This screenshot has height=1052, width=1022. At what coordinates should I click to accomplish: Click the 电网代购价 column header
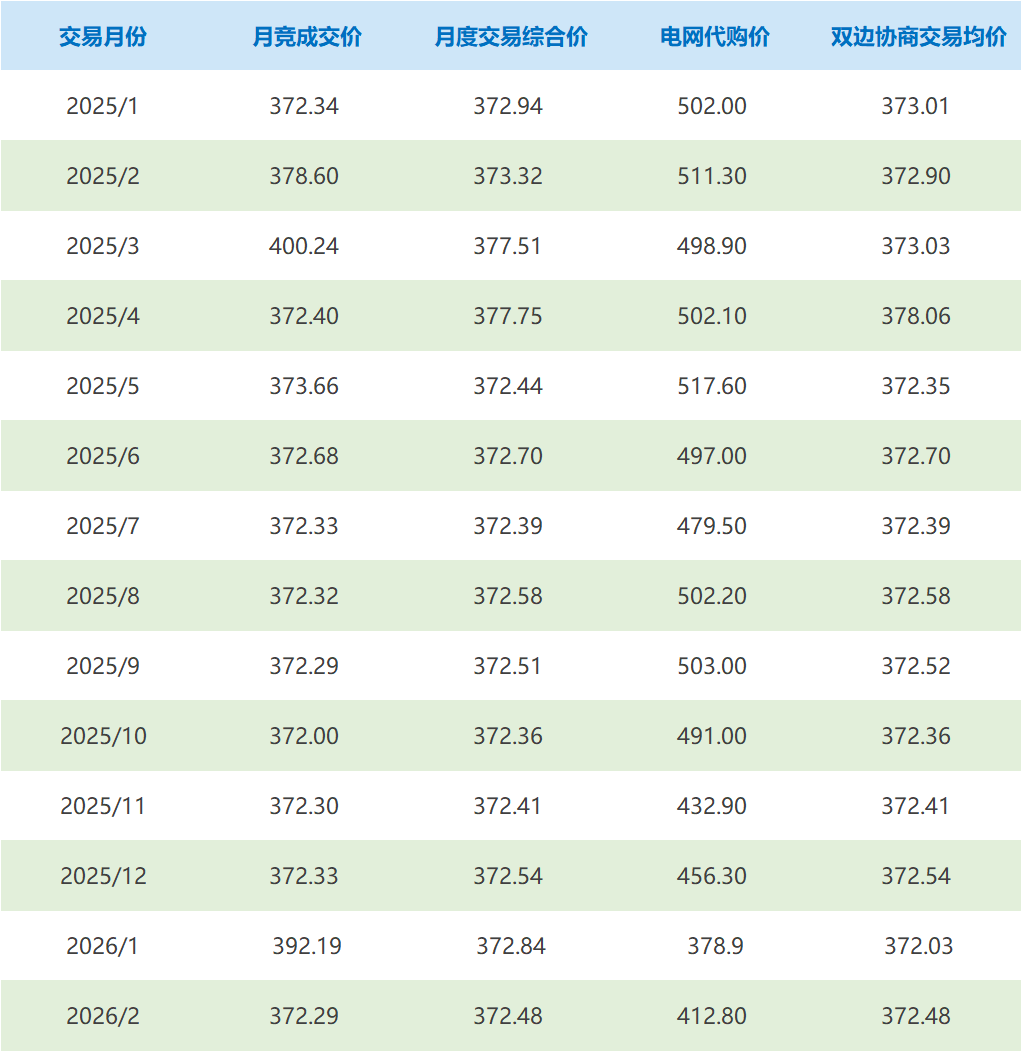point(714,37)
